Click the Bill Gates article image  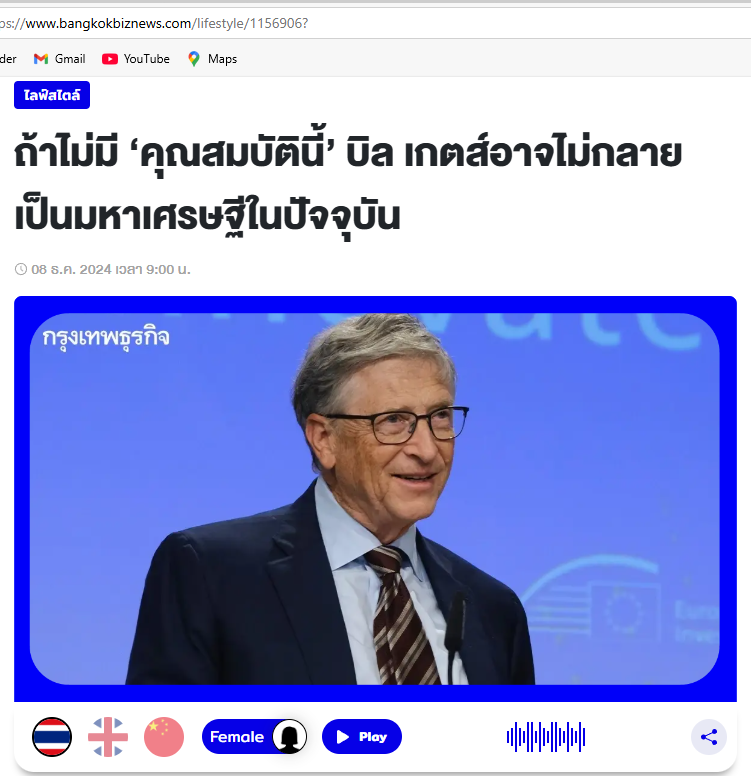coord(375,499)
